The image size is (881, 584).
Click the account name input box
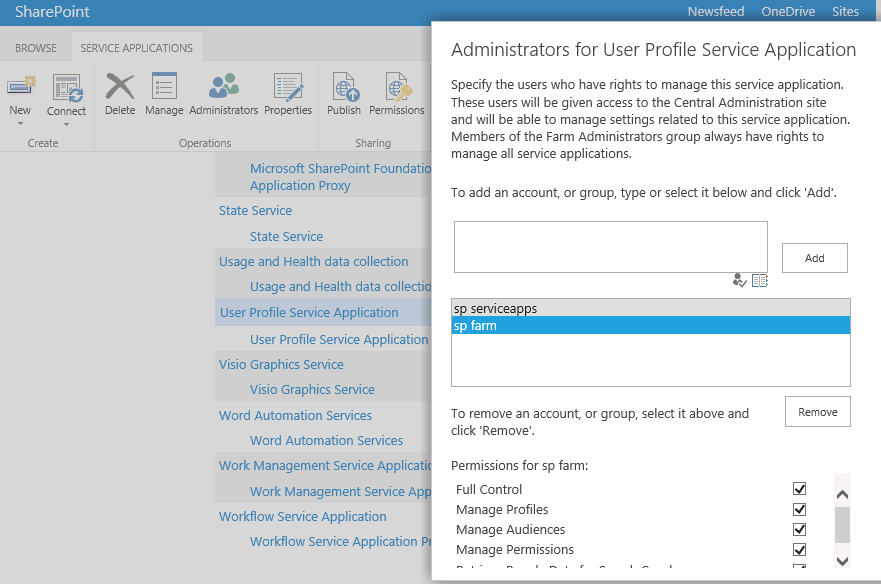[611, 247]
